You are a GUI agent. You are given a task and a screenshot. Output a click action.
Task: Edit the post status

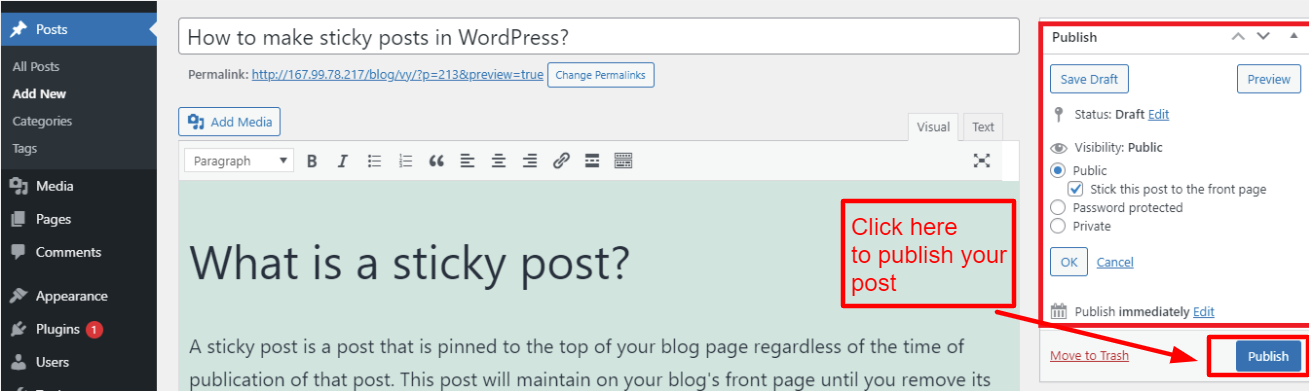(1158, 115)
